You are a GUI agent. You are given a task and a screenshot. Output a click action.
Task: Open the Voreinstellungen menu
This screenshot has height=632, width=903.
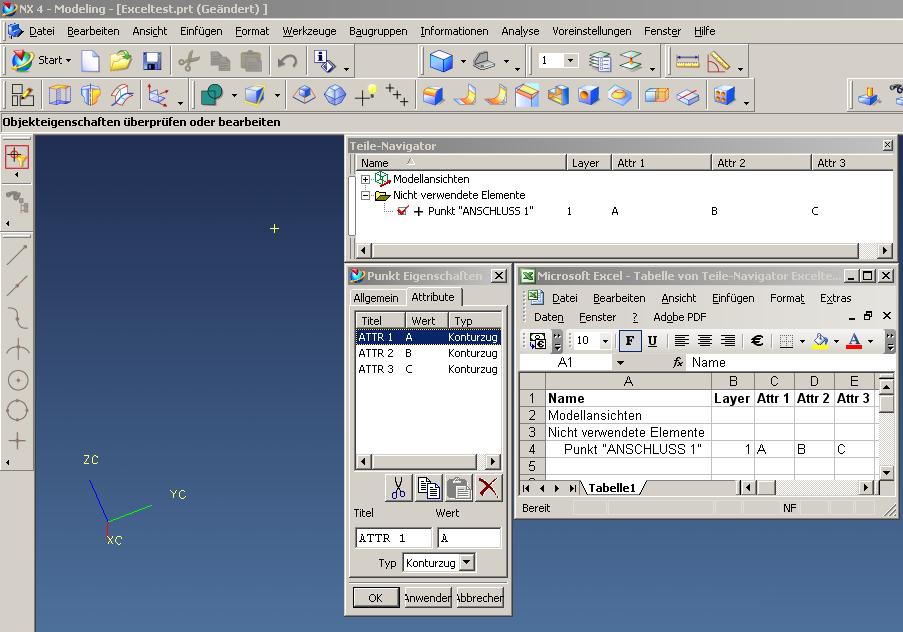pos(591,31)
